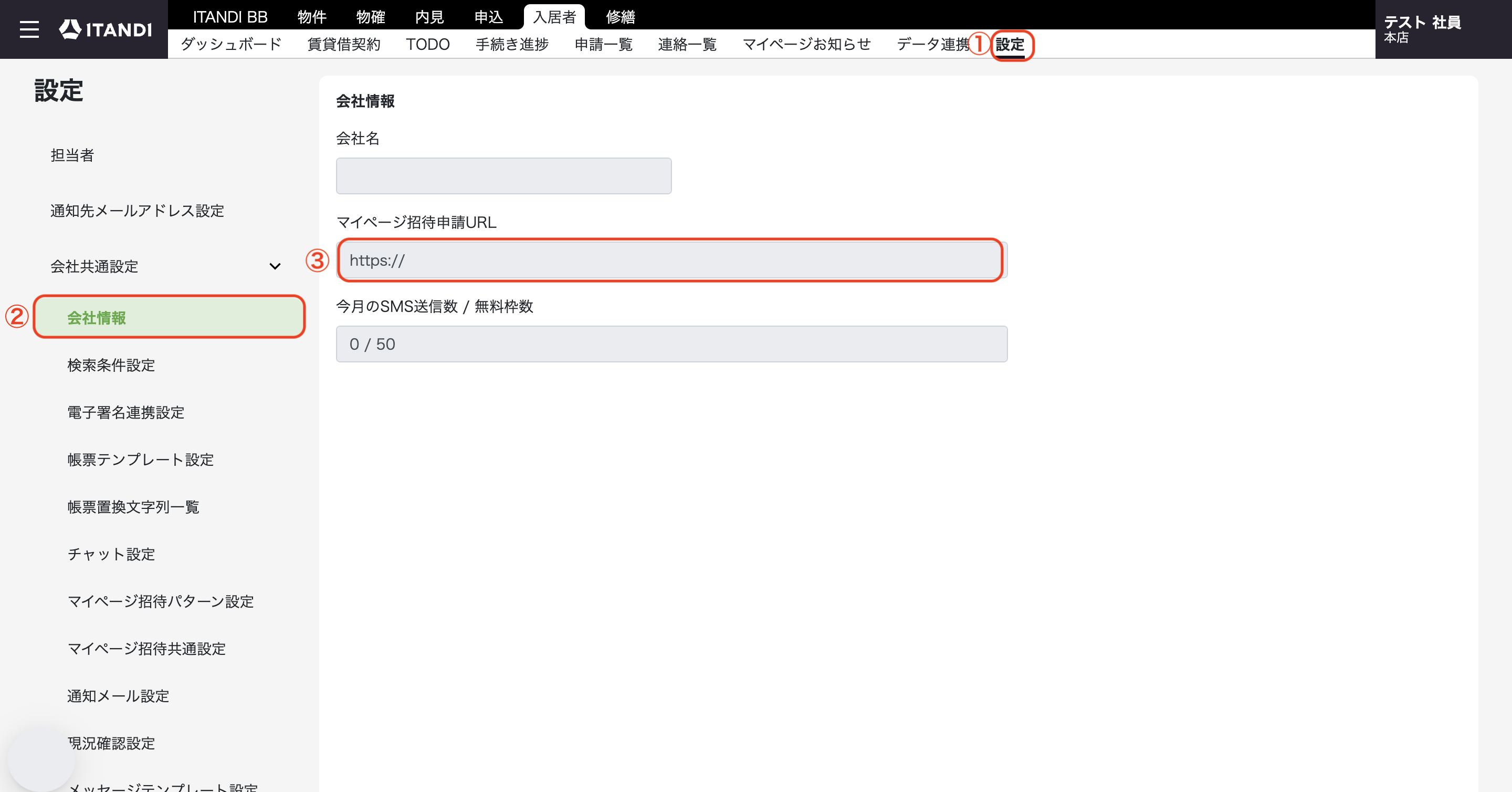This screenshot has height=792, width=1512.
Task: Open the hamburger menu
Action: tap(29, 29)
